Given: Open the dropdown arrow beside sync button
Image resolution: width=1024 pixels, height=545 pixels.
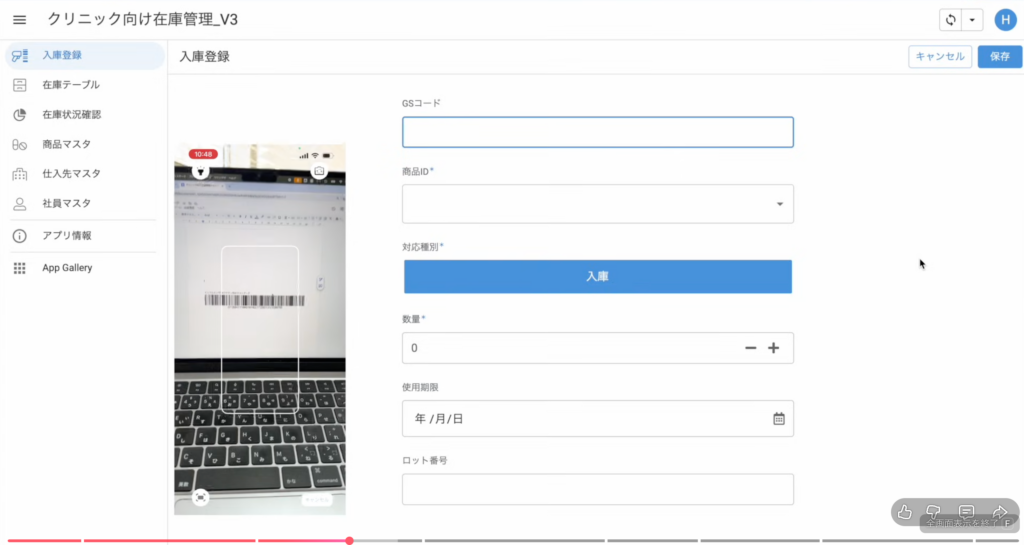Looking at the screenshot, I should click(971, 20).
